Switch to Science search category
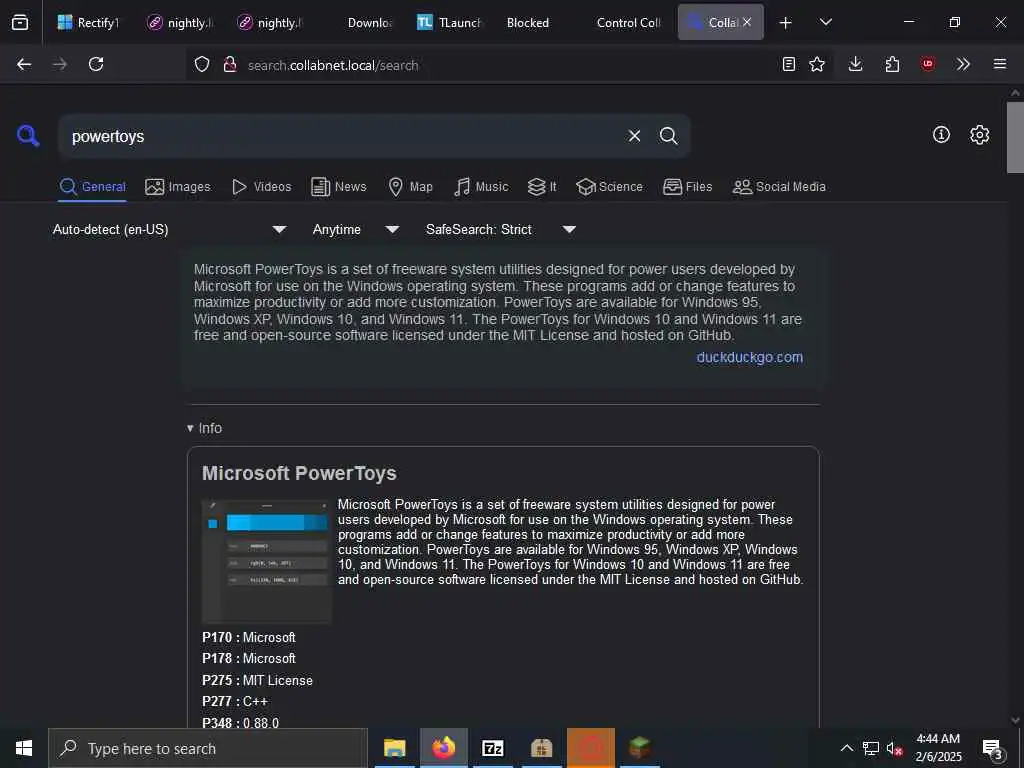 [609, 187]
